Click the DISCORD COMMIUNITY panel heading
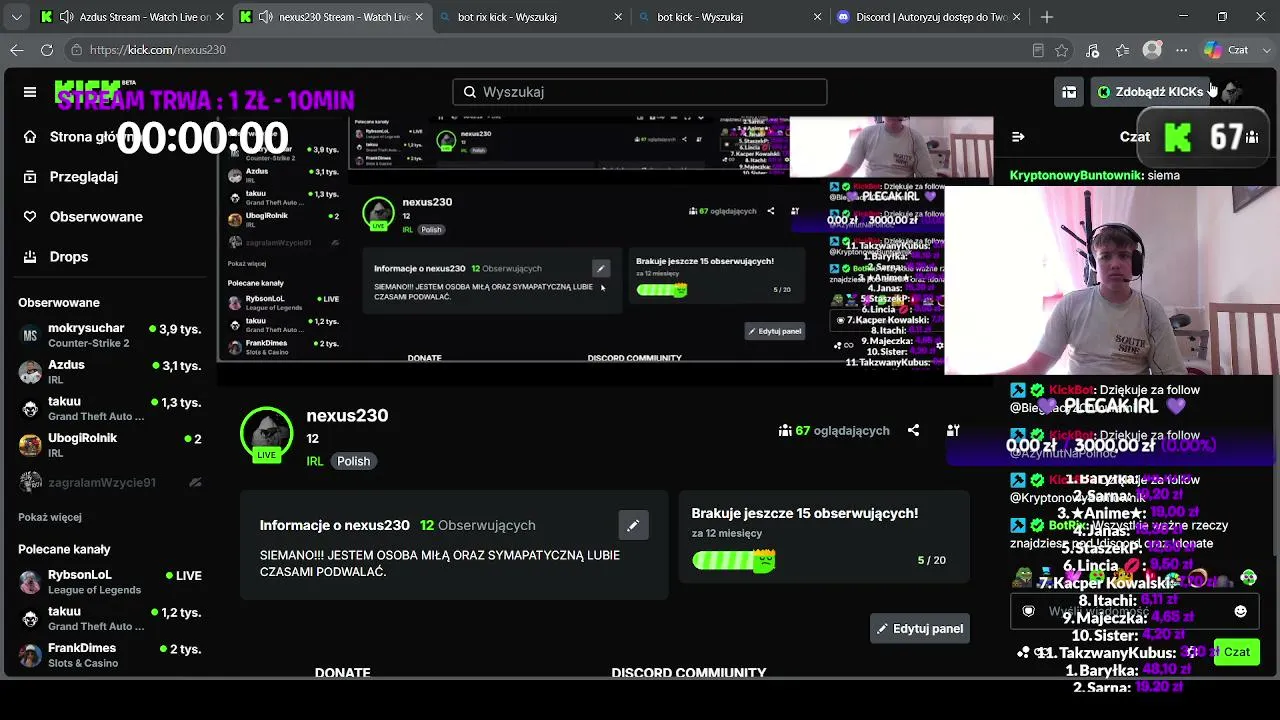The height and width of the screenshot is (720, 1280). click(x=689, y=673)
